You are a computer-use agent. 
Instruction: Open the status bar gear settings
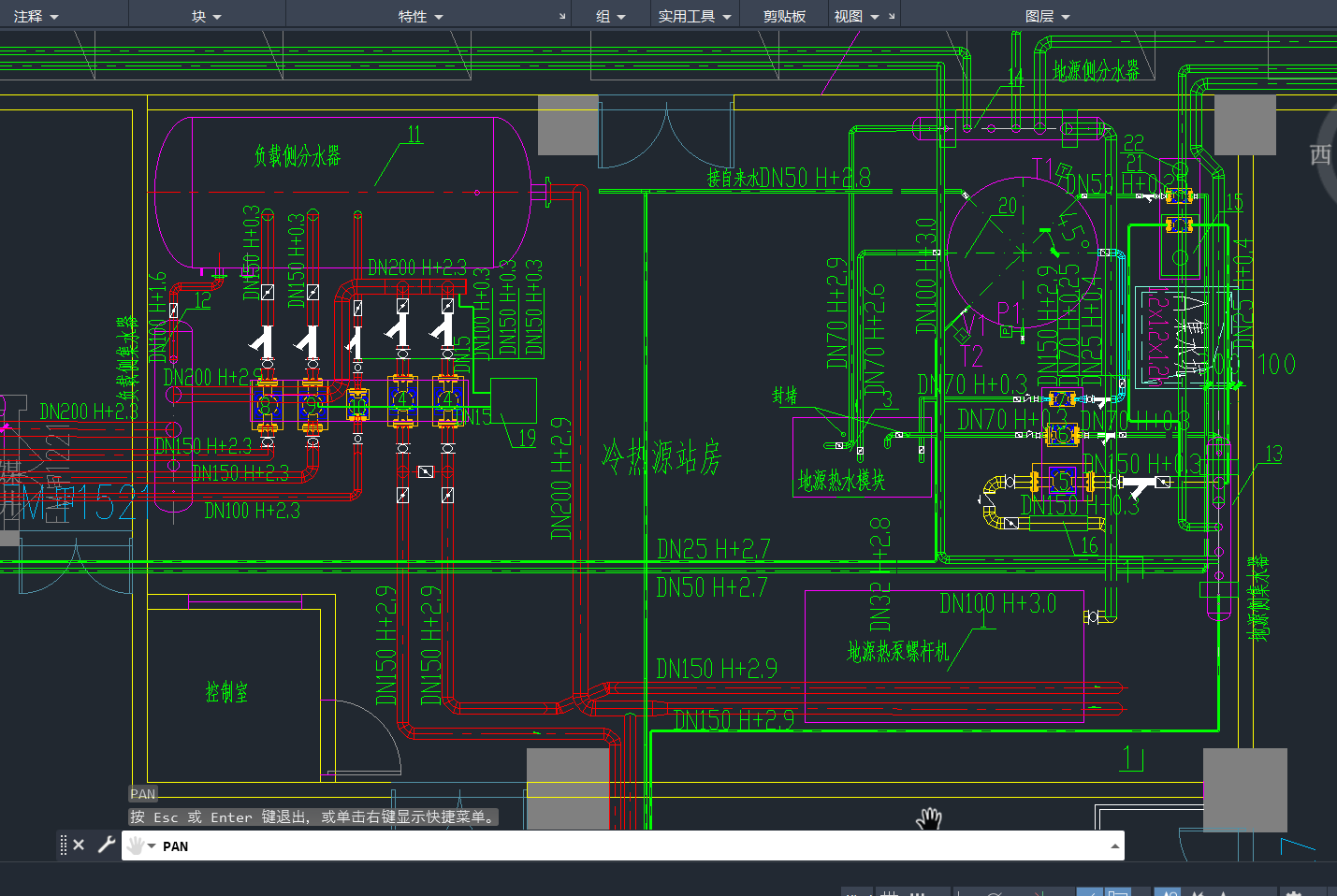1293,893
